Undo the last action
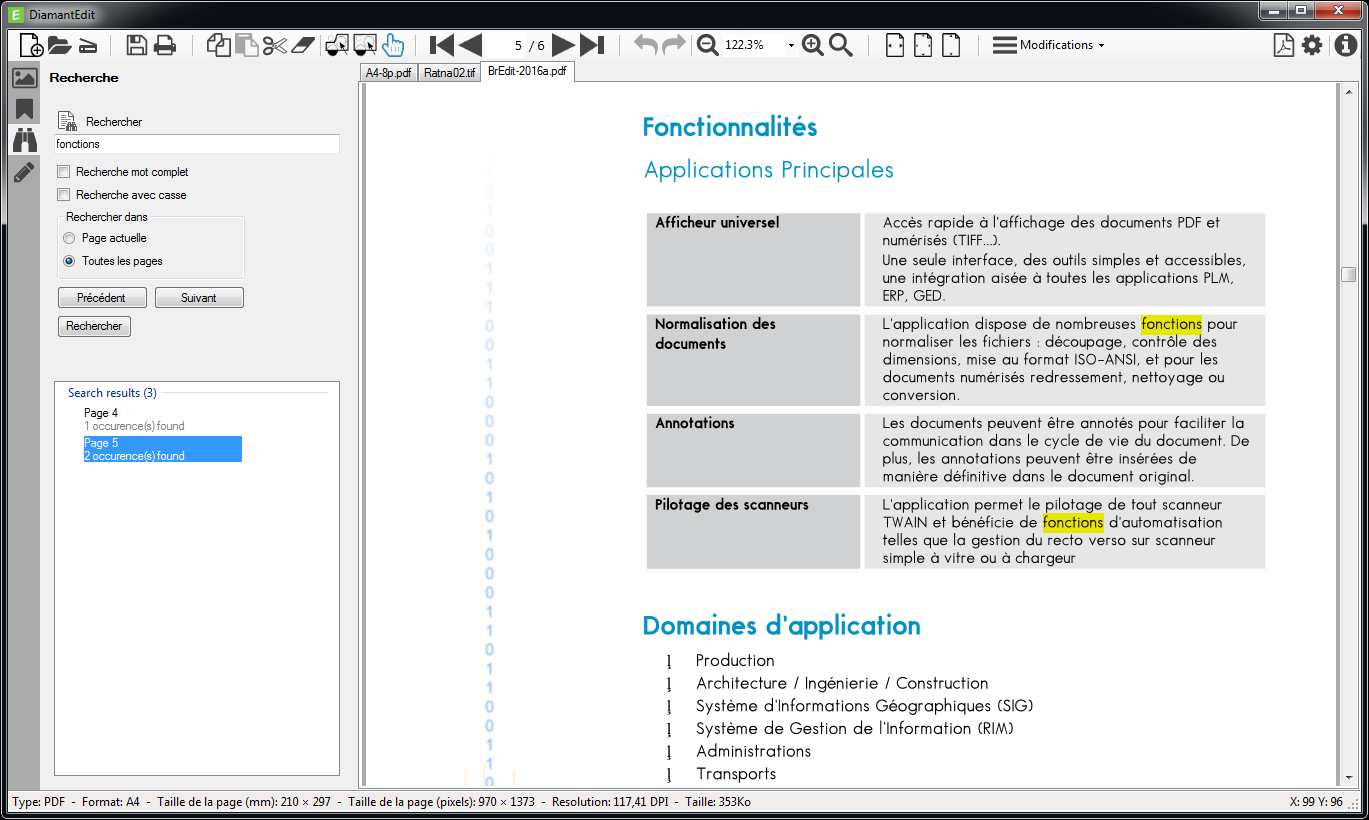The width and height of the screenshot is (1369, 820). click(646, 45)
